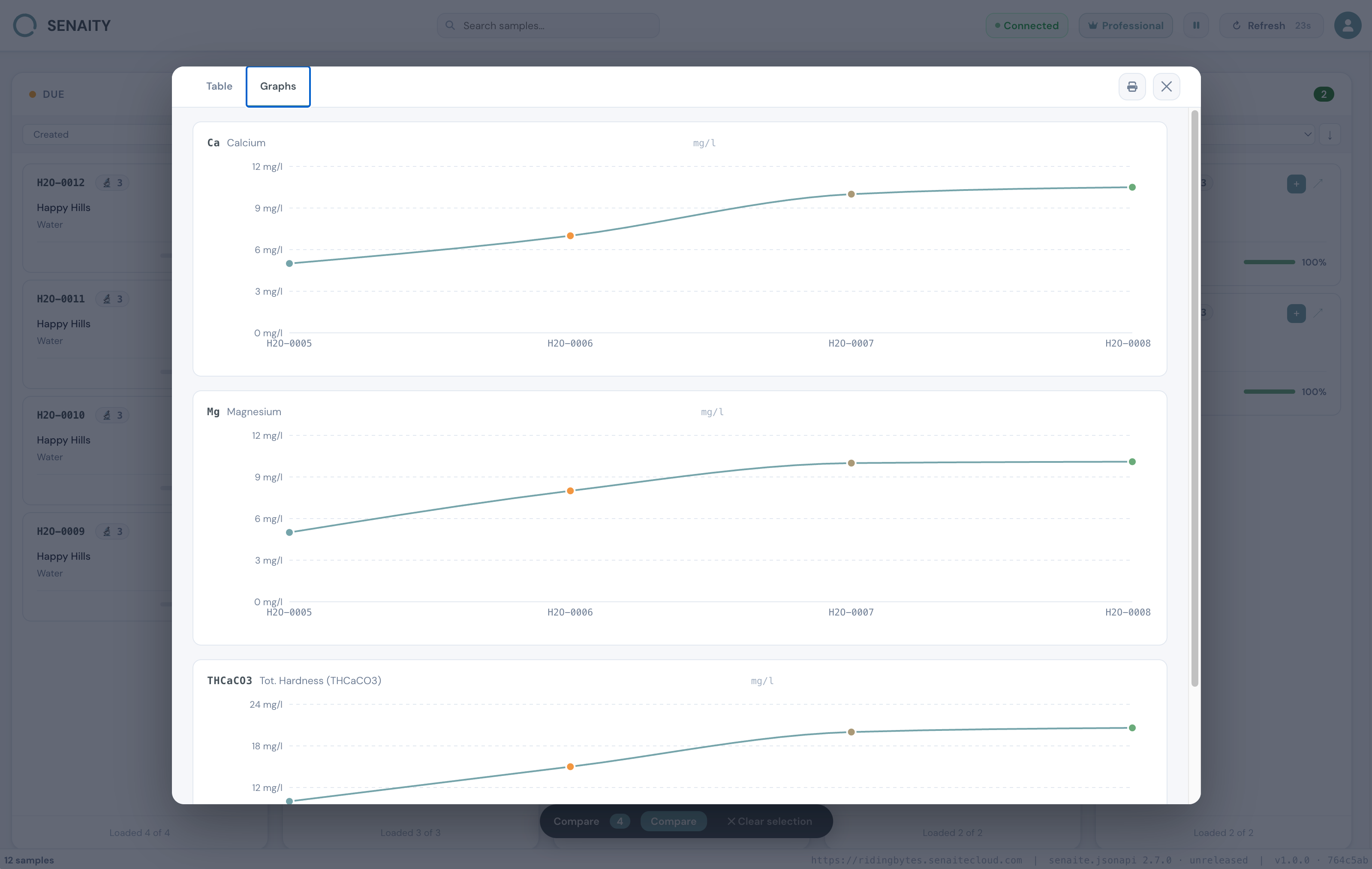Click the microscope badge on sample H2O-0012
The width and height of the screenshot is (1372, 869).
tap(112, 183)
